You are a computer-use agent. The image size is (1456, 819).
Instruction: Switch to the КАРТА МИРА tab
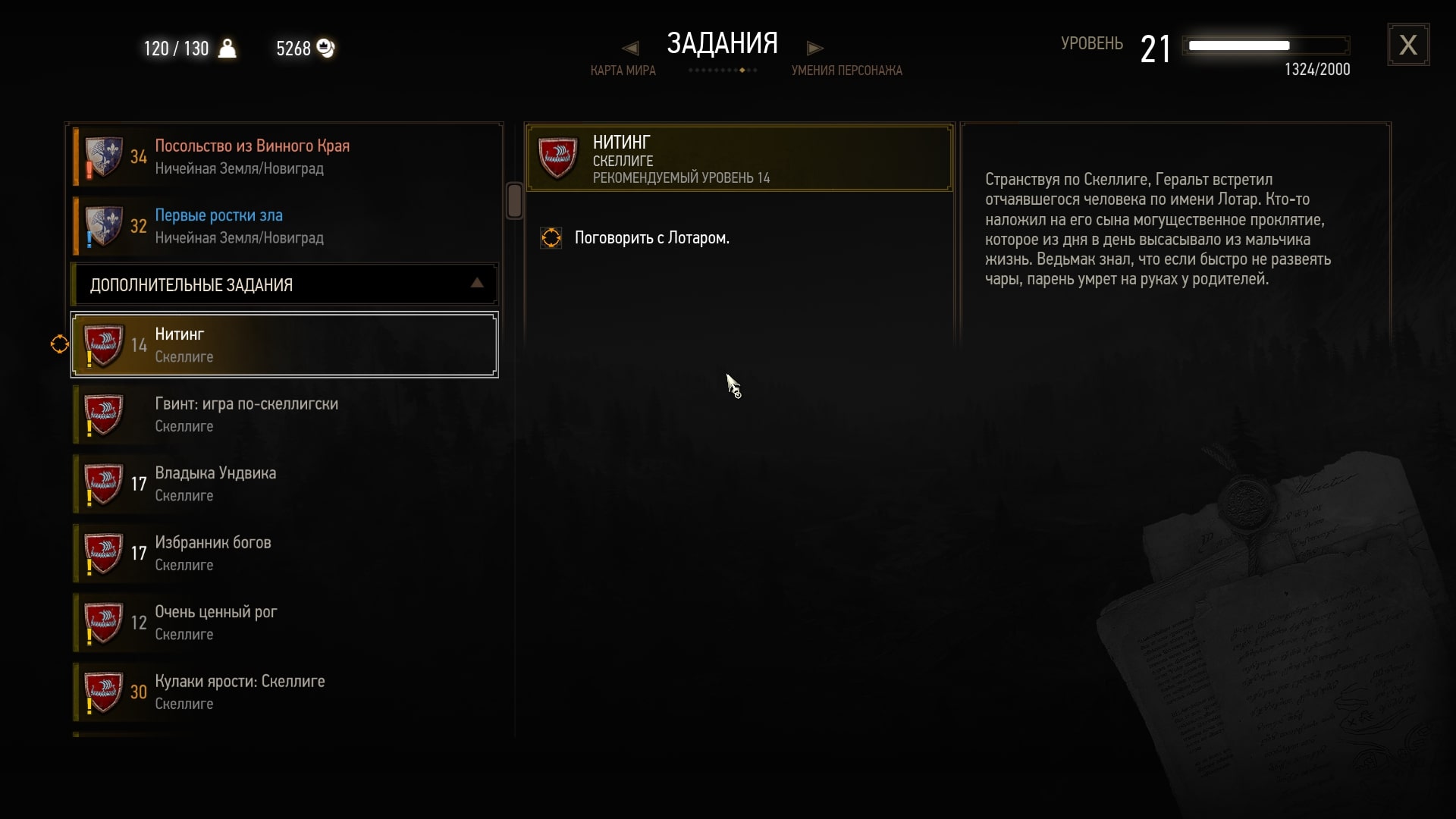click(x=623, y=71)
